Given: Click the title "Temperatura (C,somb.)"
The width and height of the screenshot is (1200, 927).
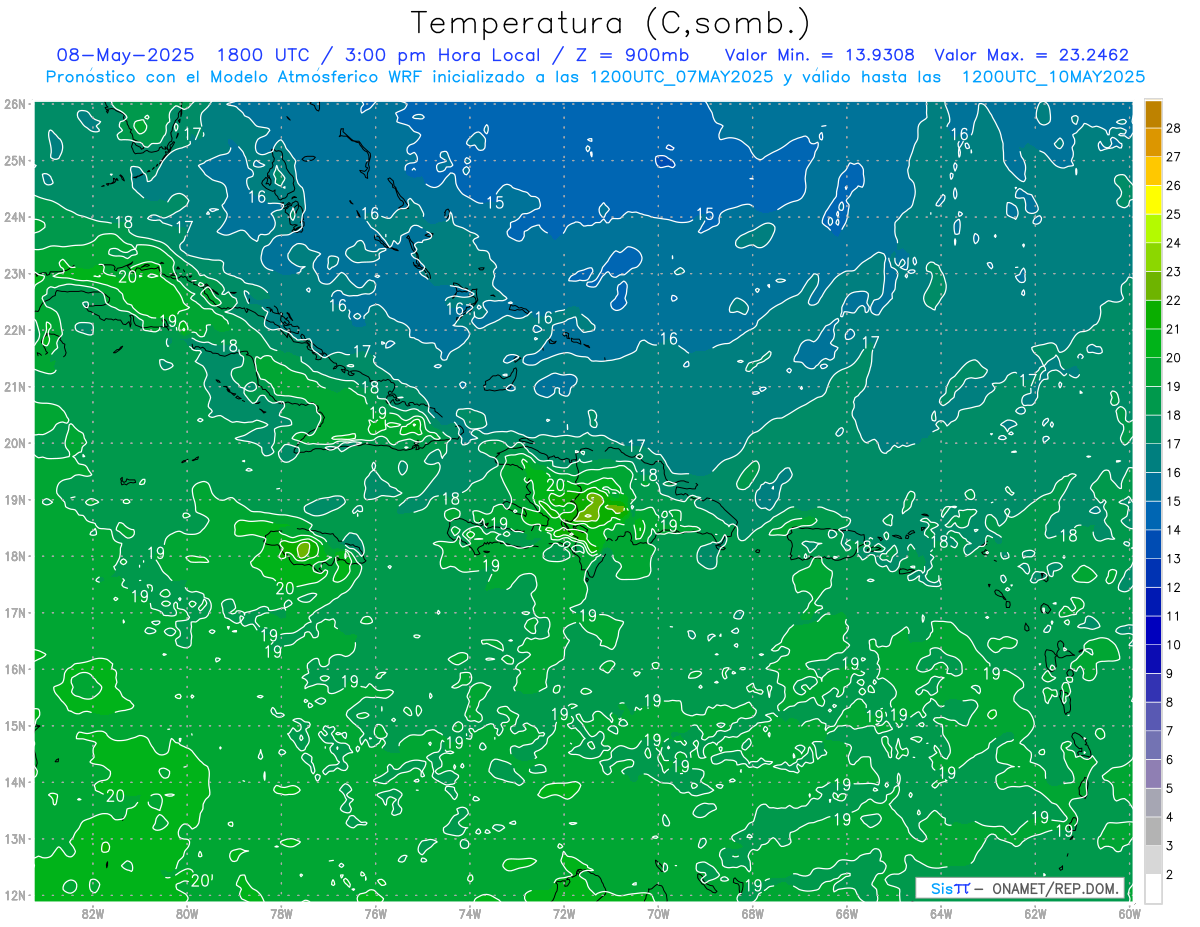Looking at the screenshot, I should [610, 22].
